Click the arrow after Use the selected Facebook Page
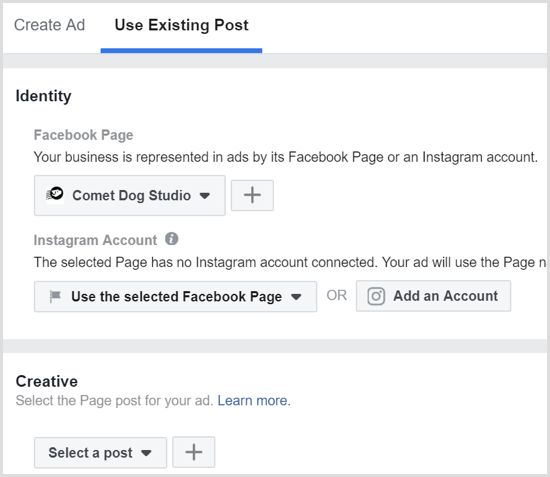 296,297
